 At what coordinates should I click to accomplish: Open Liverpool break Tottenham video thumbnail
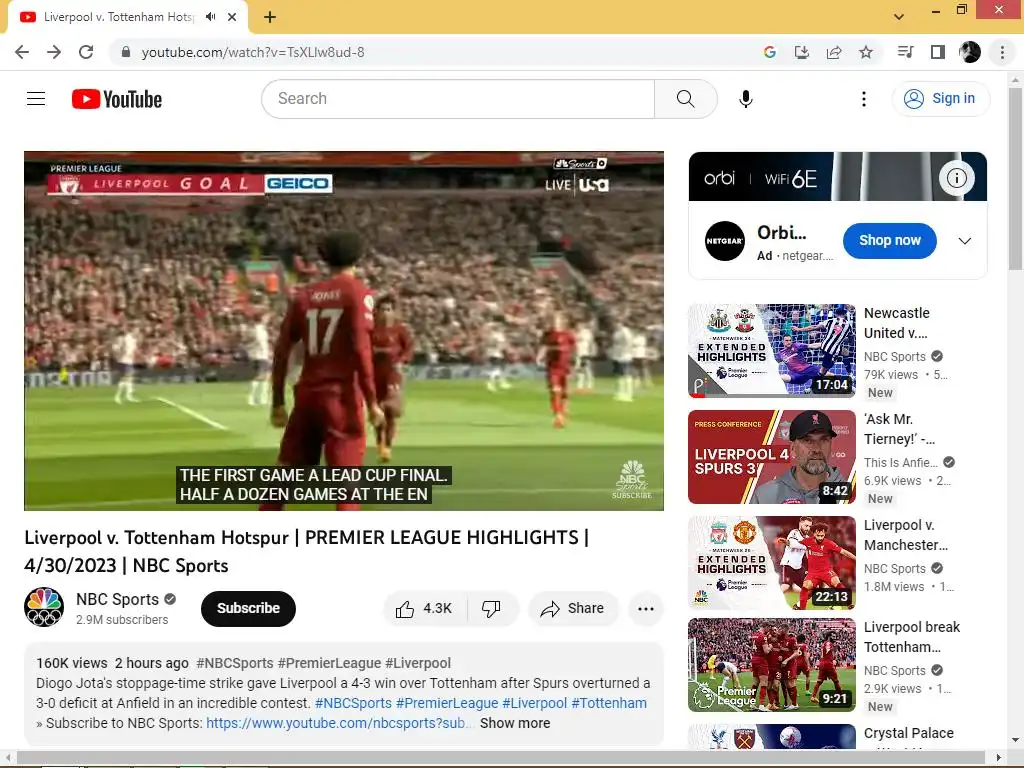(772, 665)
